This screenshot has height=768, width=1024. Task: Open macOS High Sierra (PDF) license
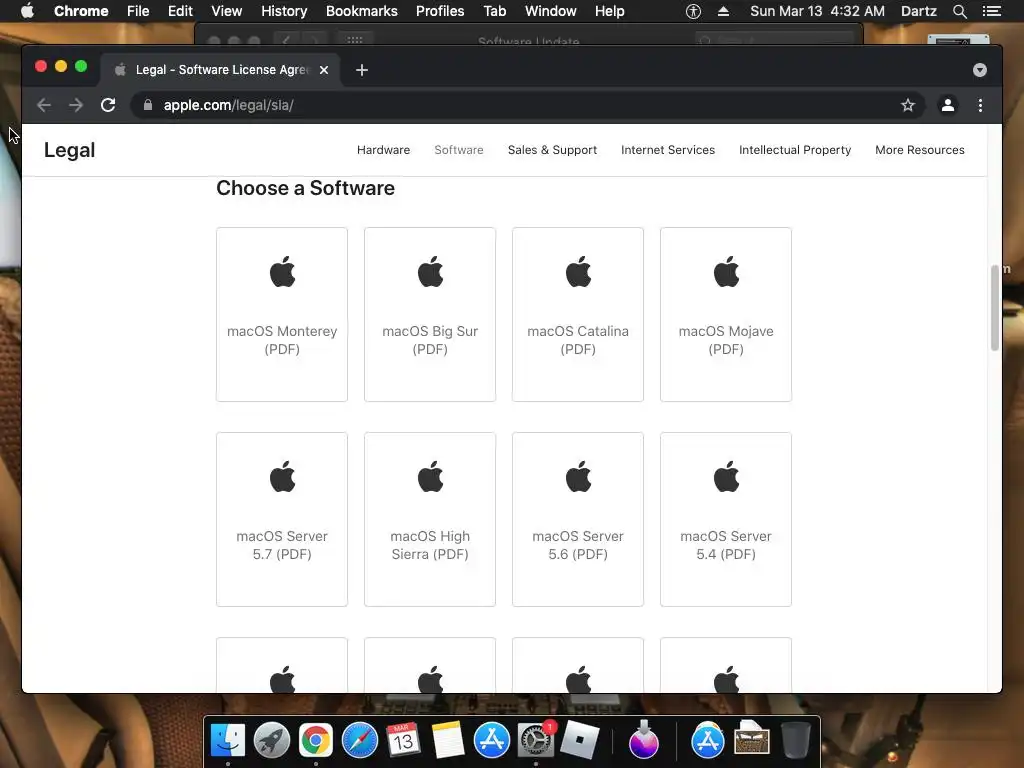click(x=430, y=519)
